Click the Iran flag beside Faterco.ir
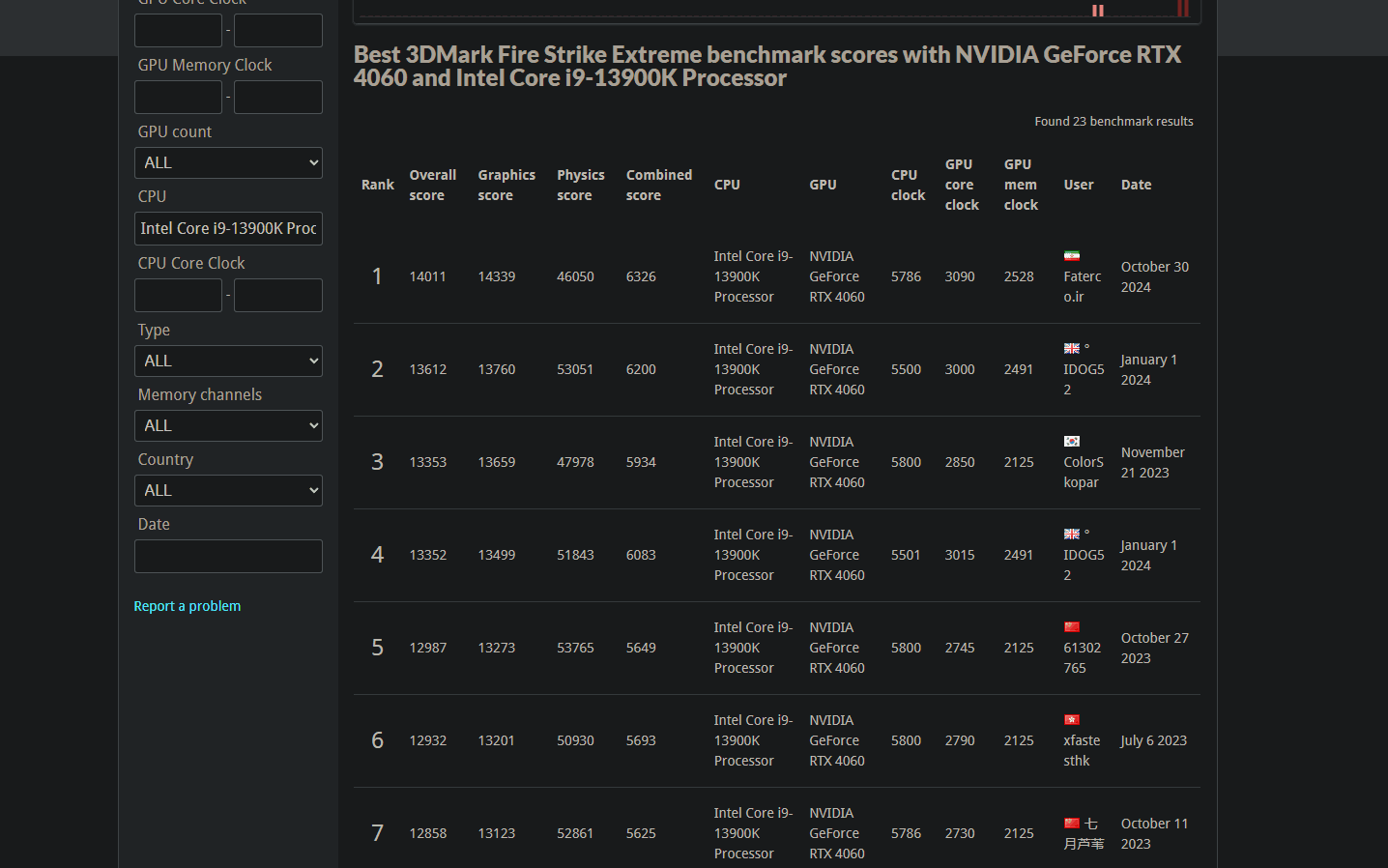 pos(1071,256)
